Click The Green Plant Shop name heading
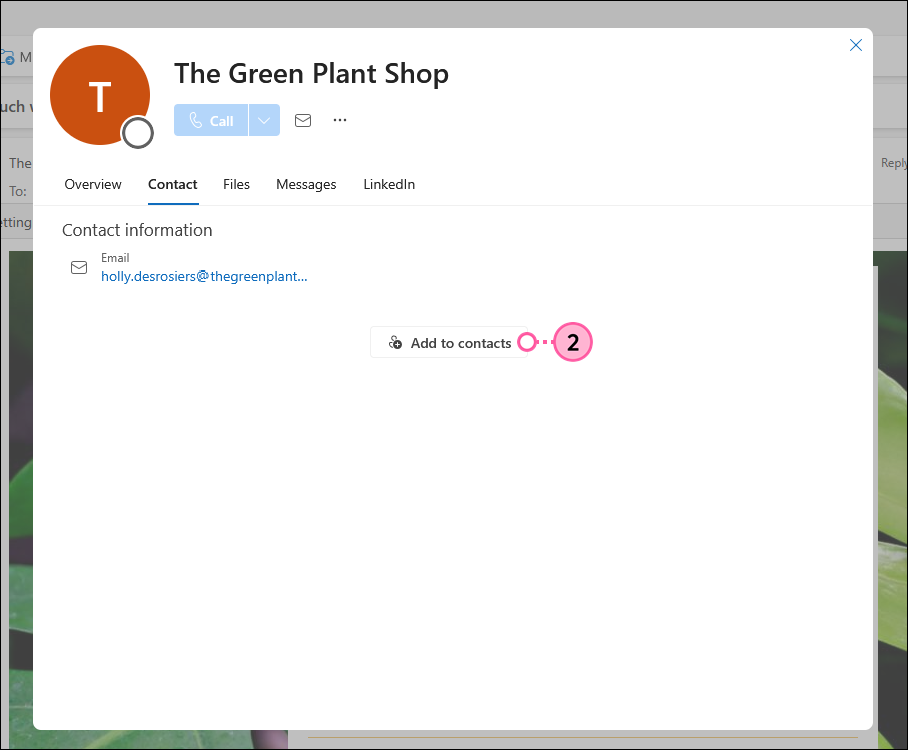This screenshot has height=750, width=908. point(311,73)
